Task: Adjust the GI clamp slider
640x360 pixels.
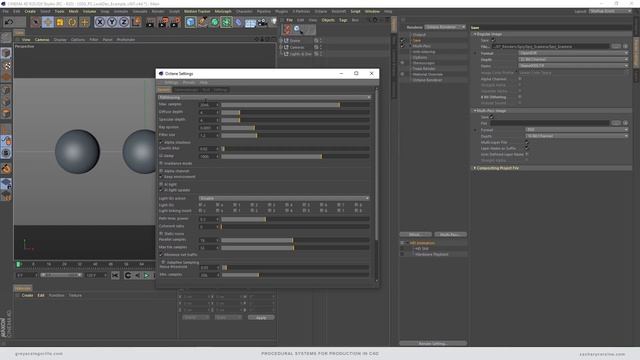Action: (296, 156)
